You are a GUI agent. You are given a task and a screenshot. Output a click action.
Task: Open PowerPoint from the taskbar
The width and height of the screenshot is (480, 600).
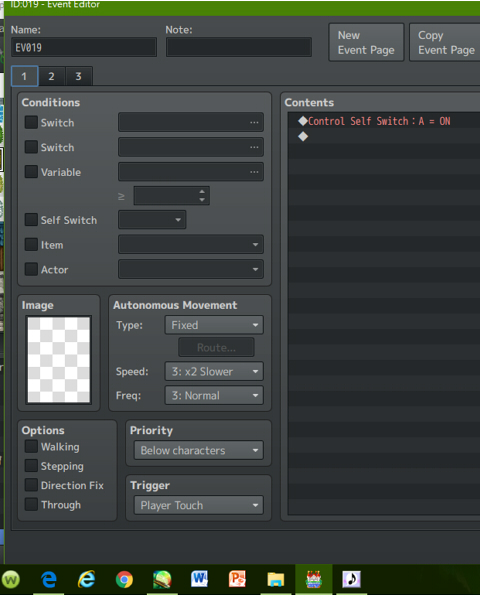pos(237,579)
